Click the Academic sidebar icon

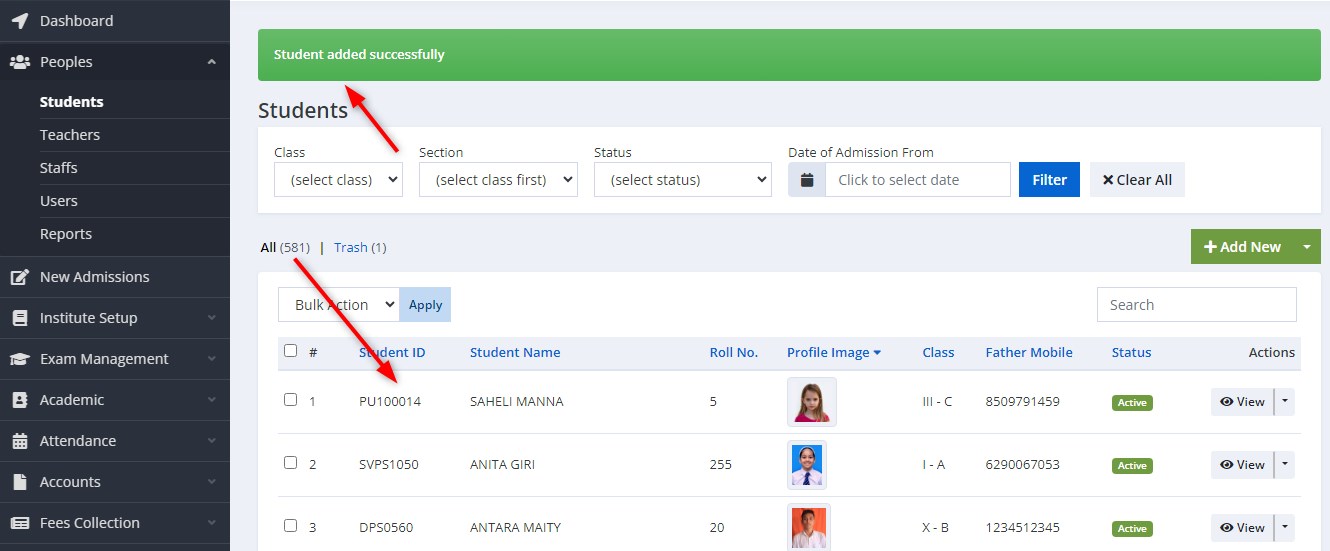pyautogui.click(x=20, y=400)
